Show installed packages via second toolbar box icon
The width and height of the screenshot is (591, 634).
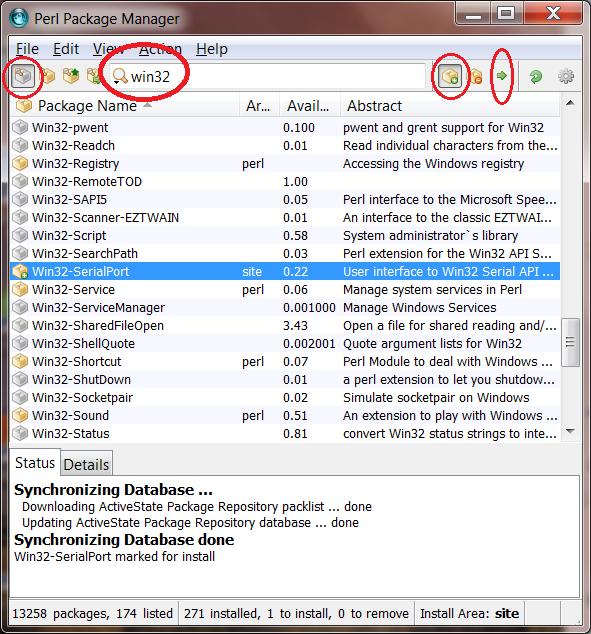pyautogui.click(x=49, y=76)
